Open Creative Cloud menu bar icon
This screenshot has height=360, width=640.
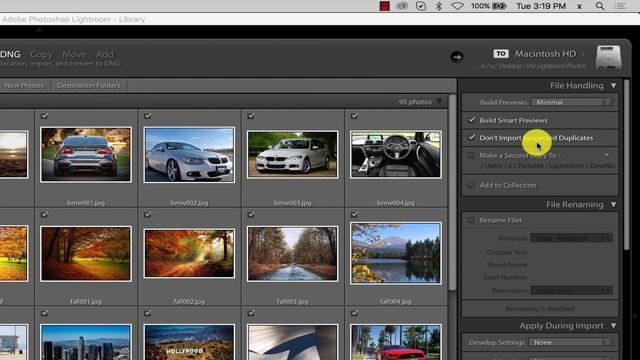402,6
